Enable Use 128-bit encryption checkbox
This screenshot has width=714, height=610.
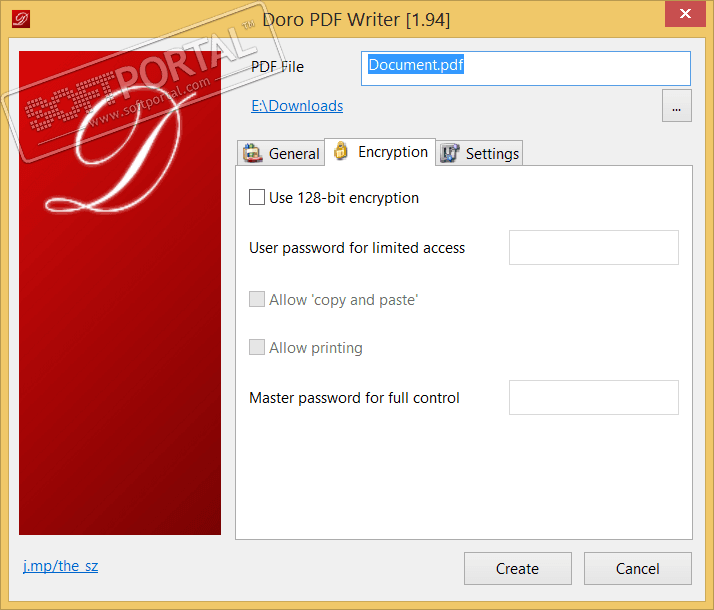(257, 198)
